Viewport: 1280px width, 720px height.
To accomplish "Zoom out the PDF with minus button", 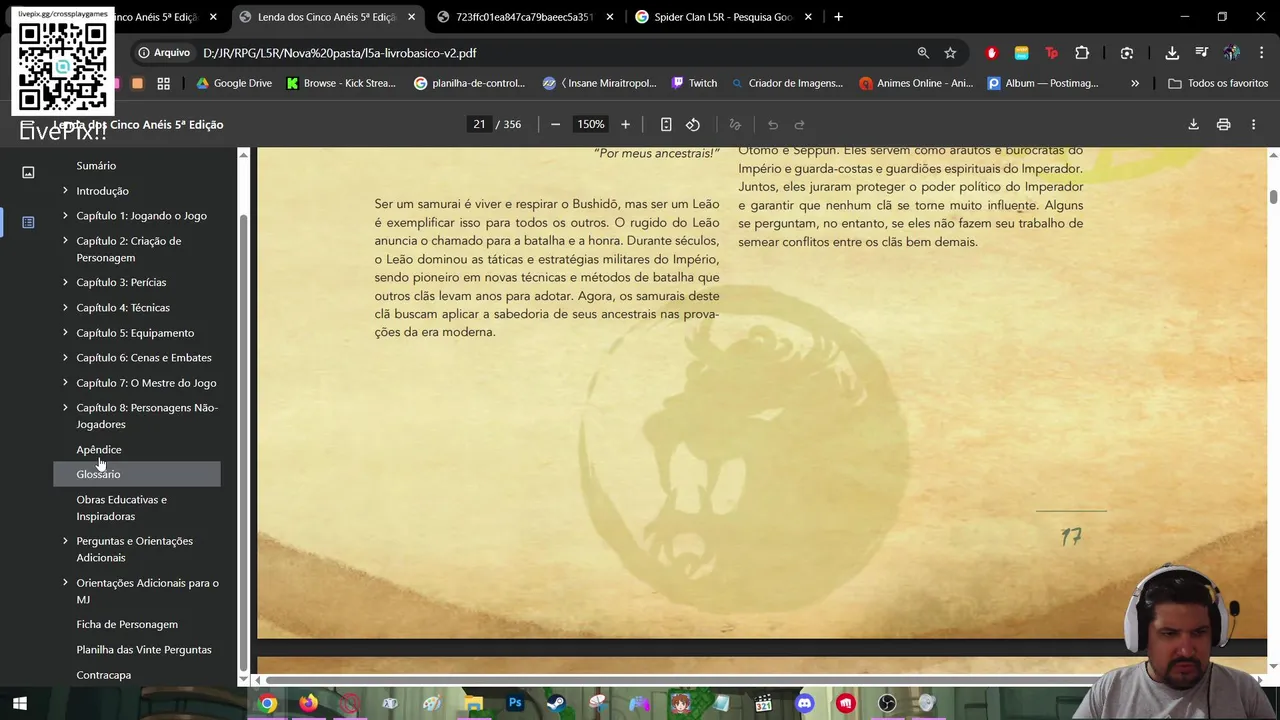I will click(555, 124).
